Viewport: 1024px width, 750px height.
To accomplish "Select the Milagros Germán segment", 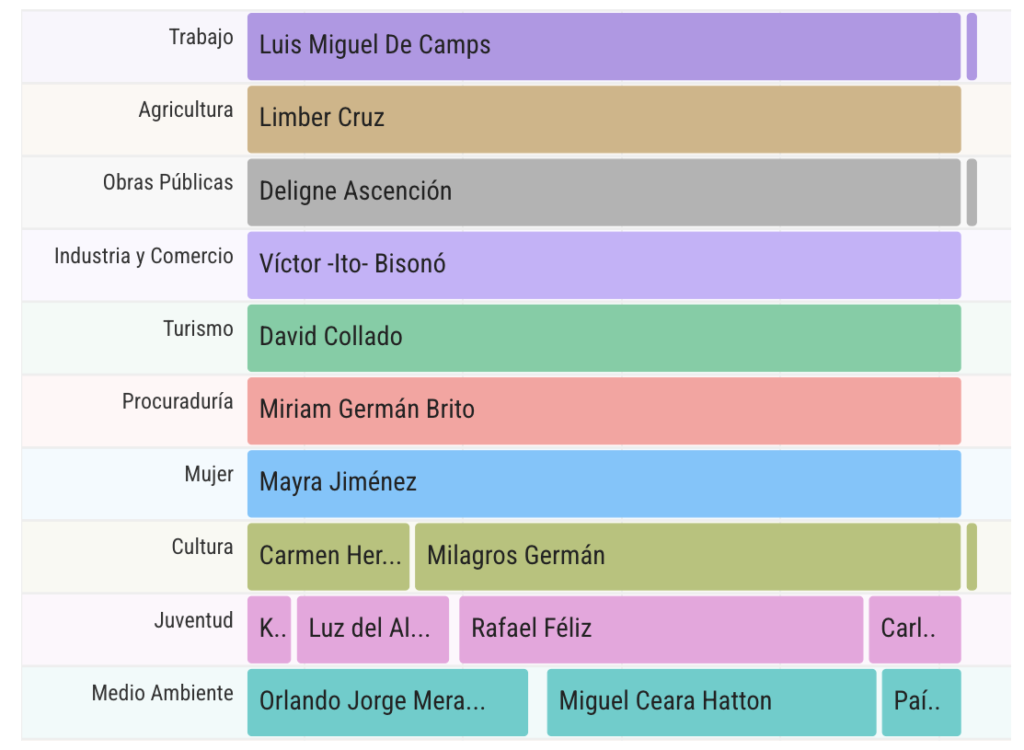I will pos(688,557).
